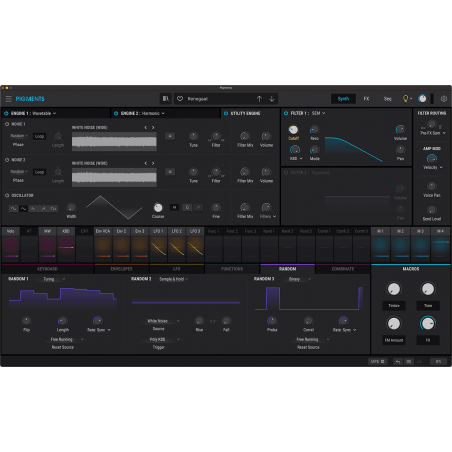
Task: Adjust the Filter 1 Cutoff knob
Action: pos(293,130)
